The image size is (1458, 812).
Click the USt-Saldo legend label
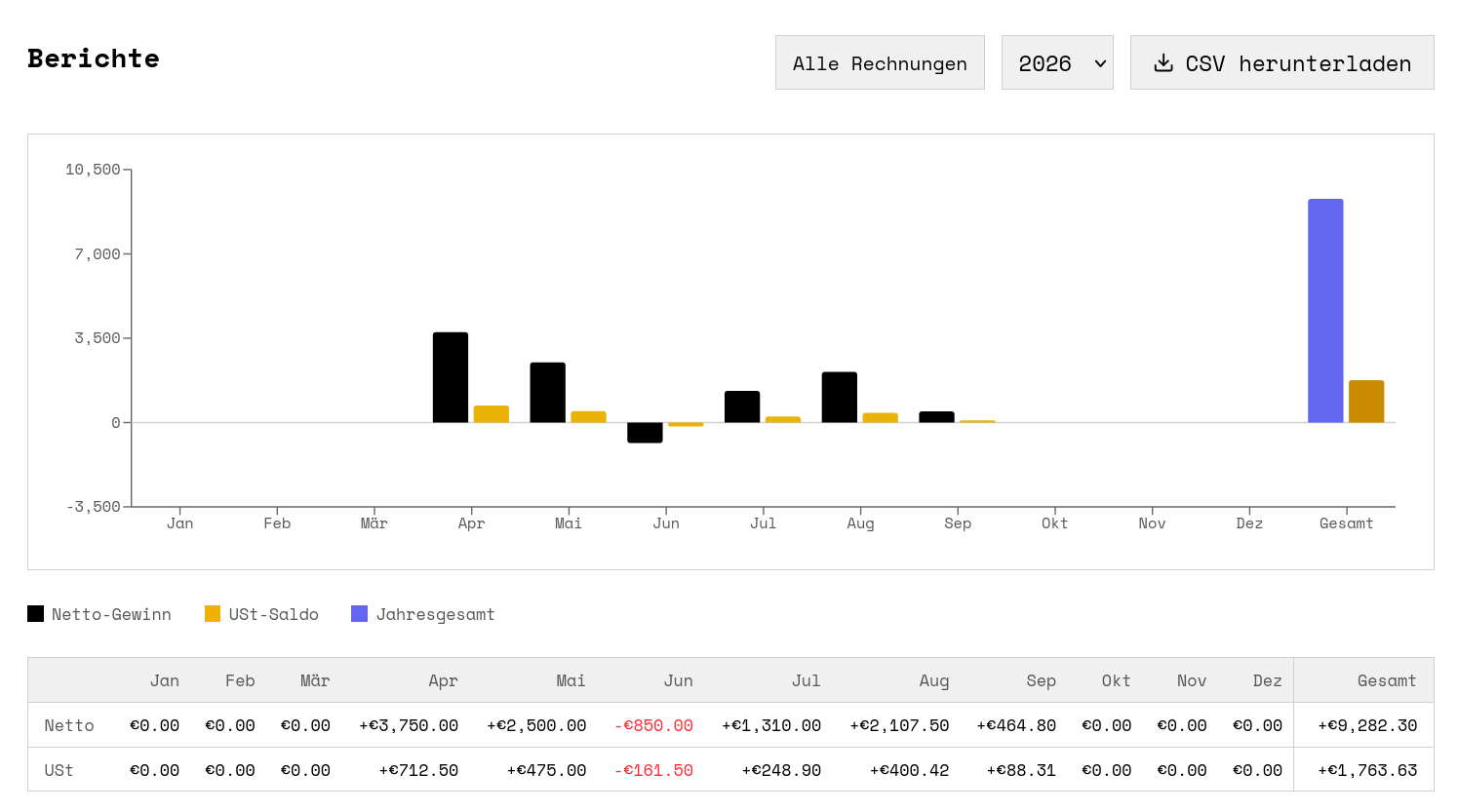pyautogui.click(x=274, y=614)
